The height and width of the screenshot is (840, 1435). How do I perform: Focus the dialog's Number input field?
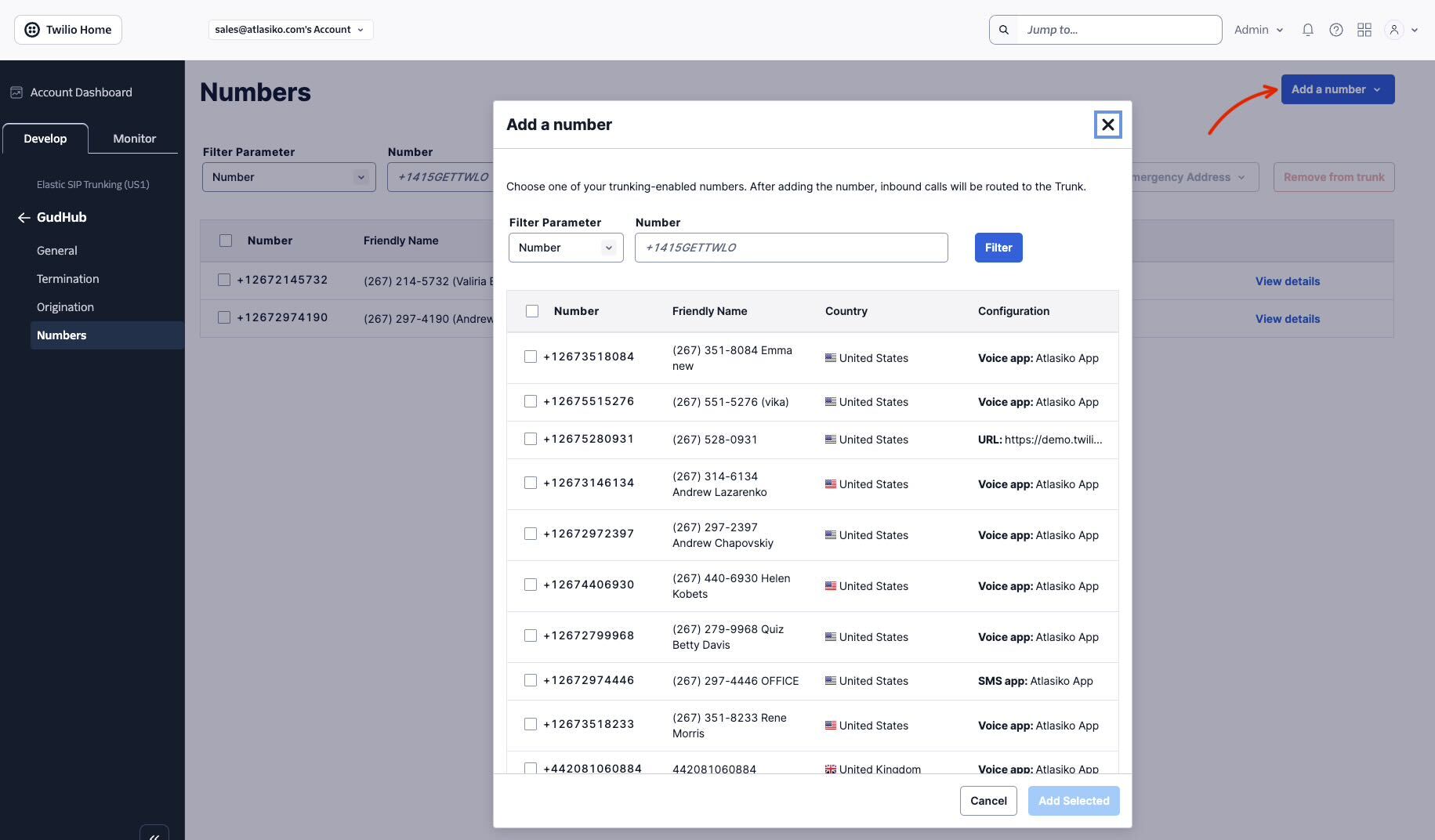pos(792,248)
